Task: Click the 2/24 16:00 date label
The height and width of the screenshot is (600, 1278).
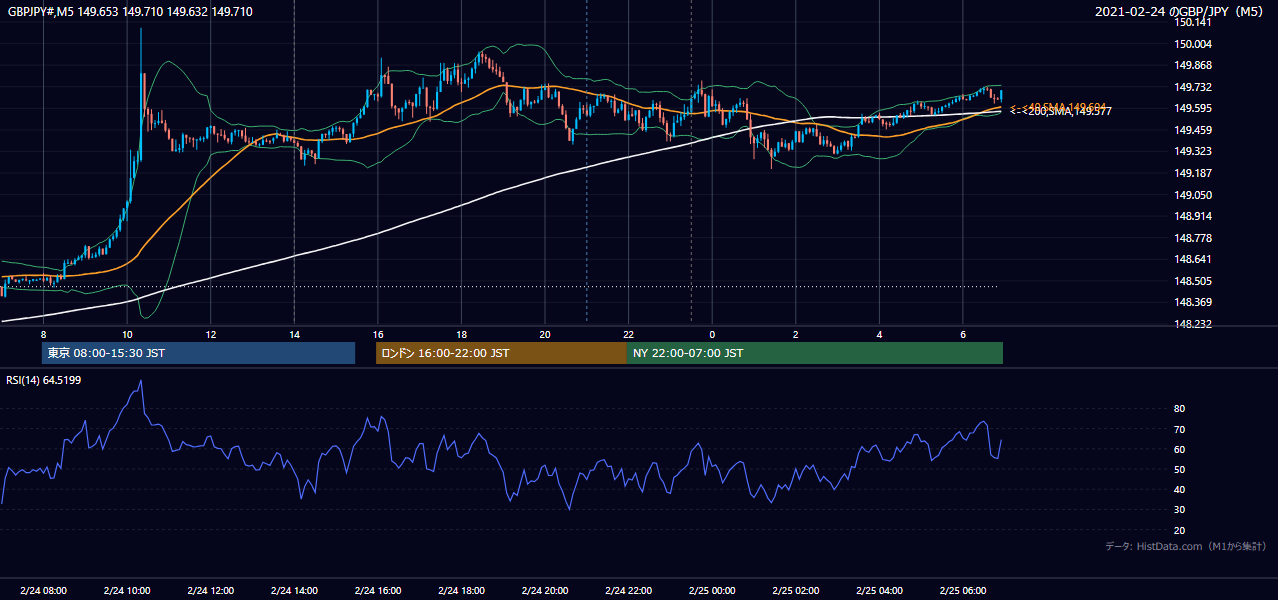Action: (x=377, y=591)
